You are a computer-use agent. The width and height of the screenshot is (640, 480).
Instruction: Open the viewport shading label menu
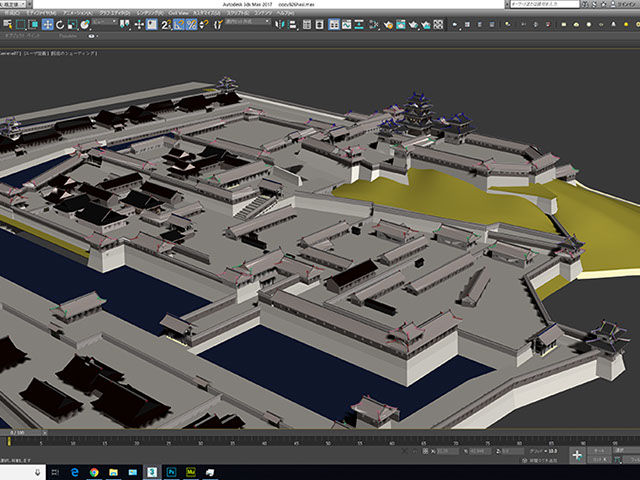(x=72, y=53)
